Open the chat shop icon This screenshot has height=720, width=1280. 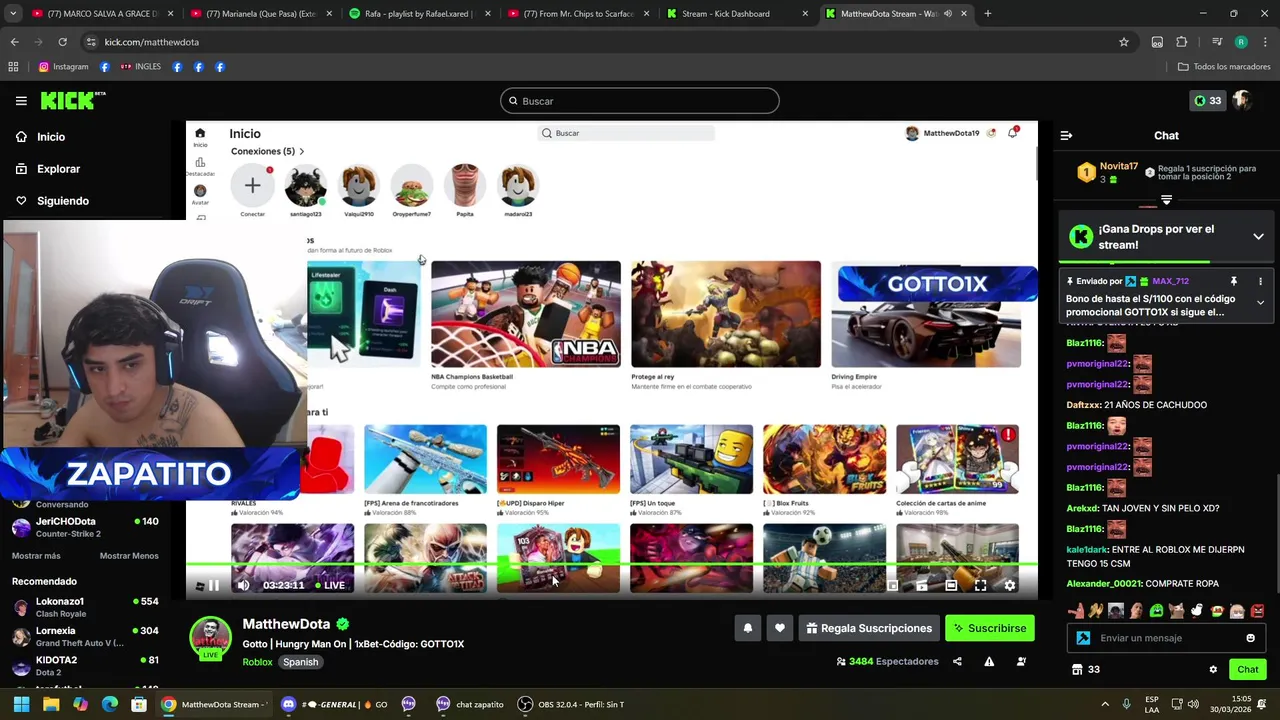[1077, 670]
